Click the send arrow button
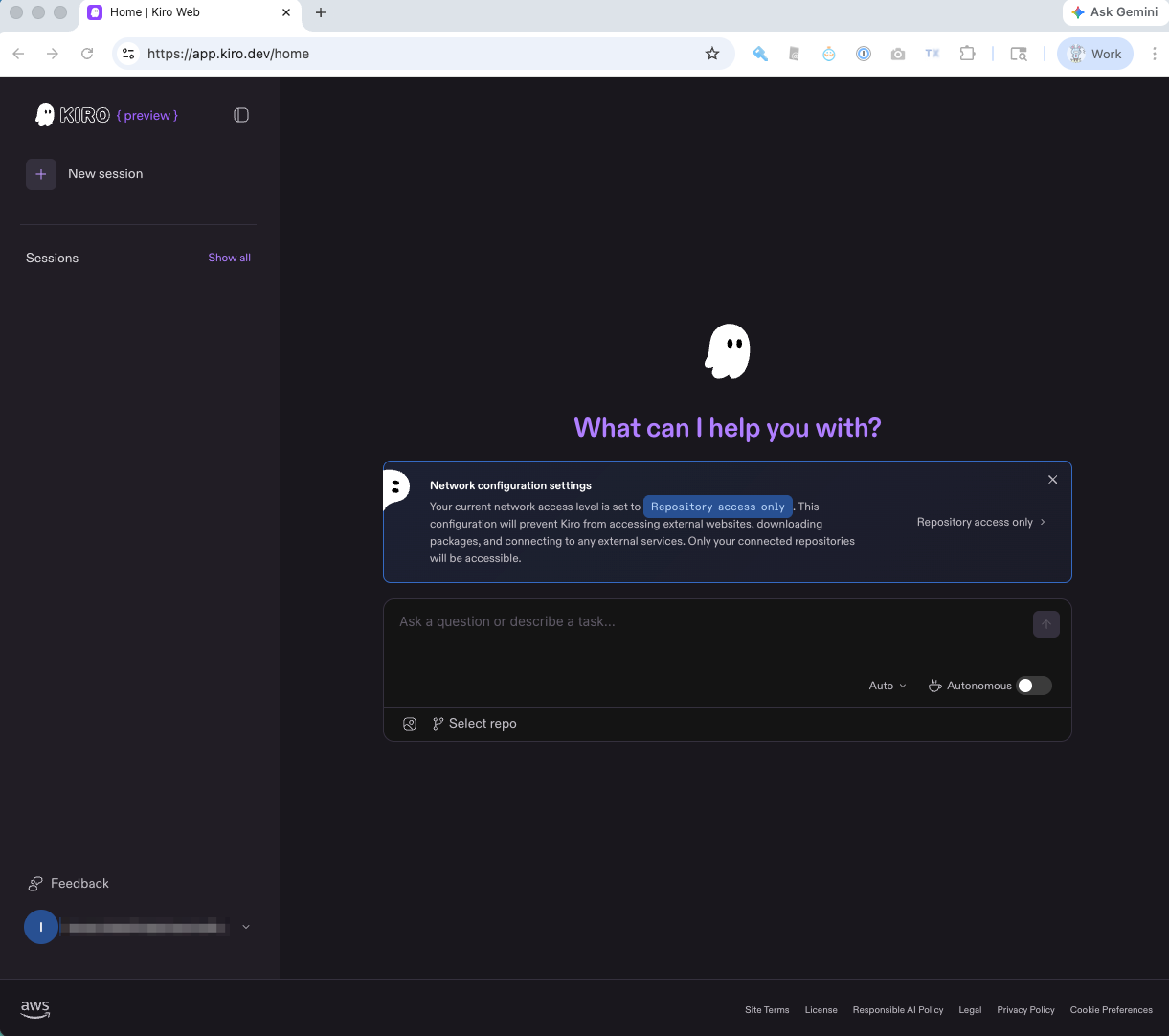 click(1046, 624)
